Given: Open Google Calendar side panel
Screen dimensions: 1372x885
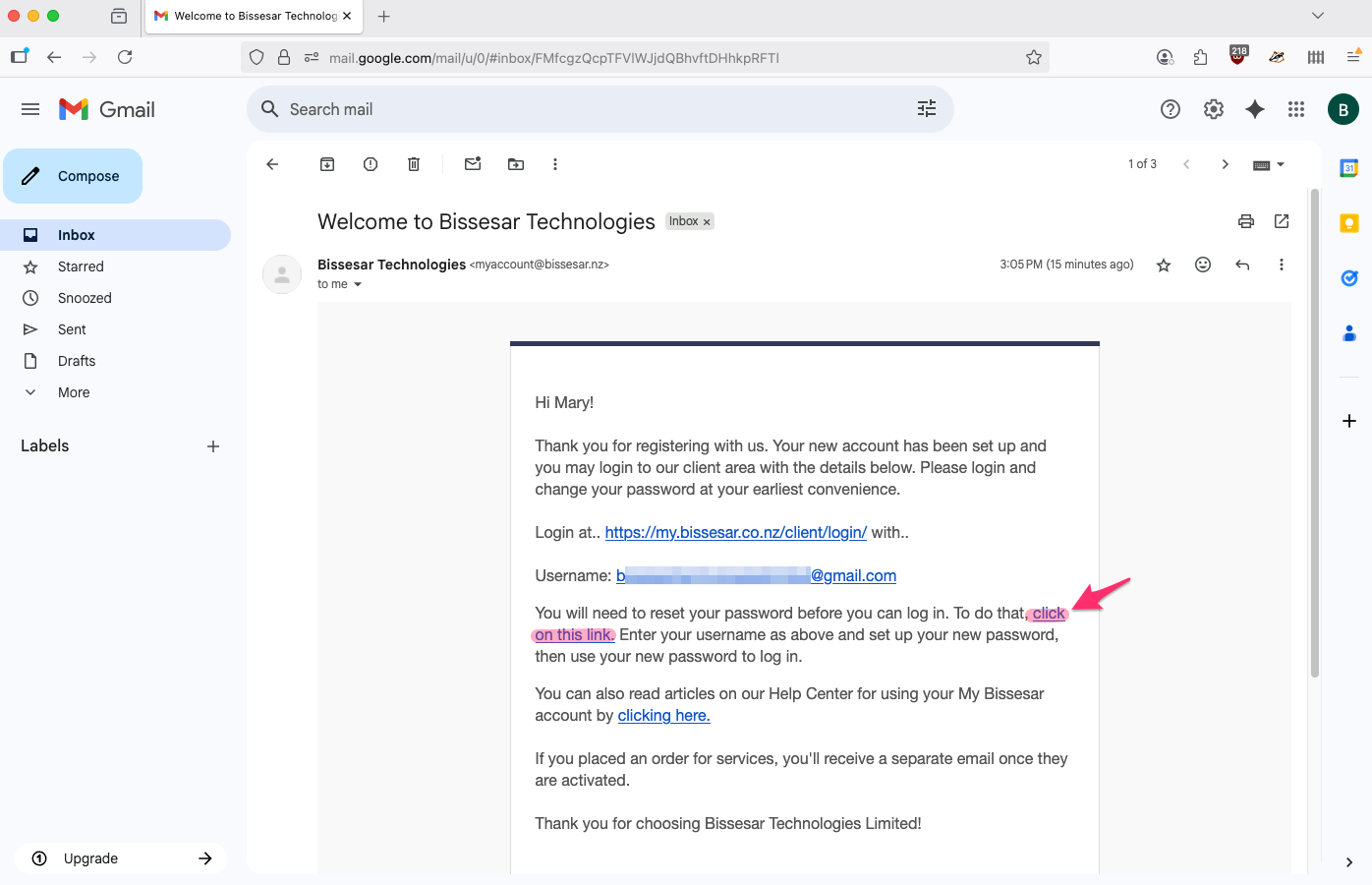Looking at the screenshot, I should coord(1349,168).
